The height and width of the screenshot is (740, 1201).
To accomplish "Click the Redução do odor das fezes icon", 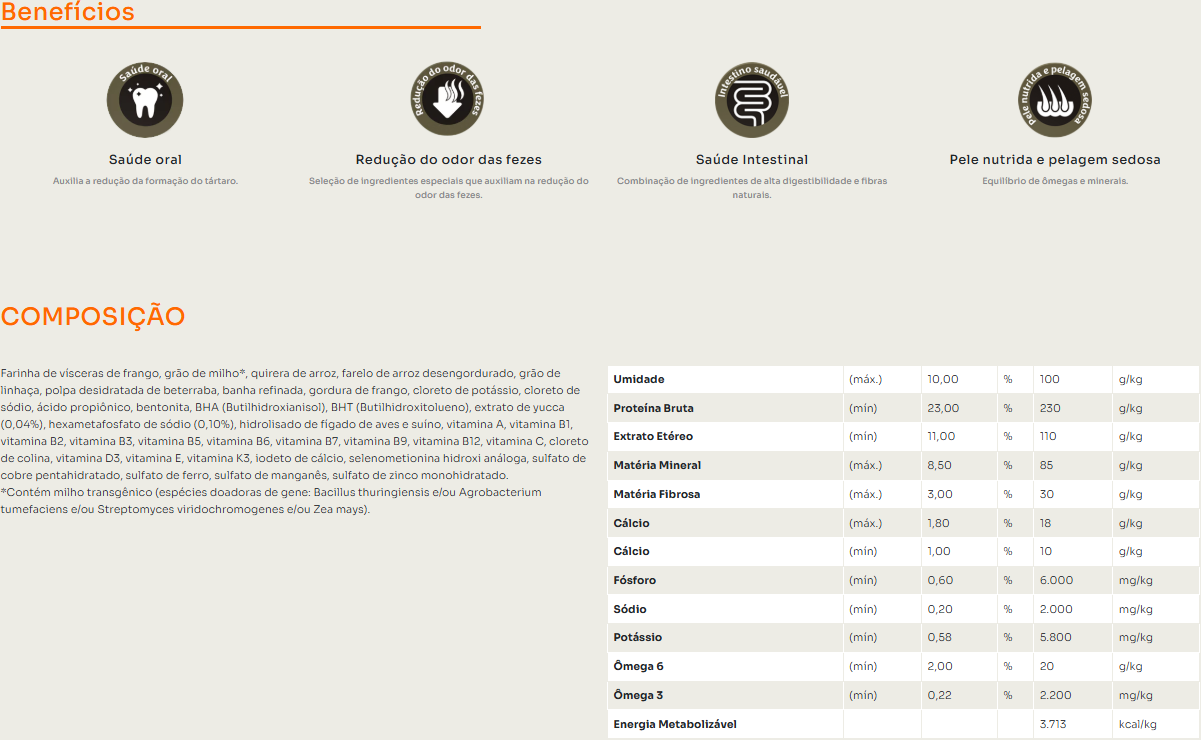I will pos(448,101).
